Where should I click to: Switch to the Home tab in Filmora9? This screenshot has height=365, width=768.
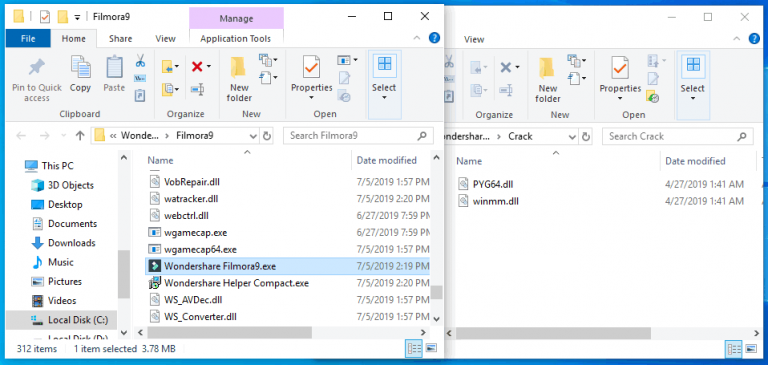click(73, 39)
